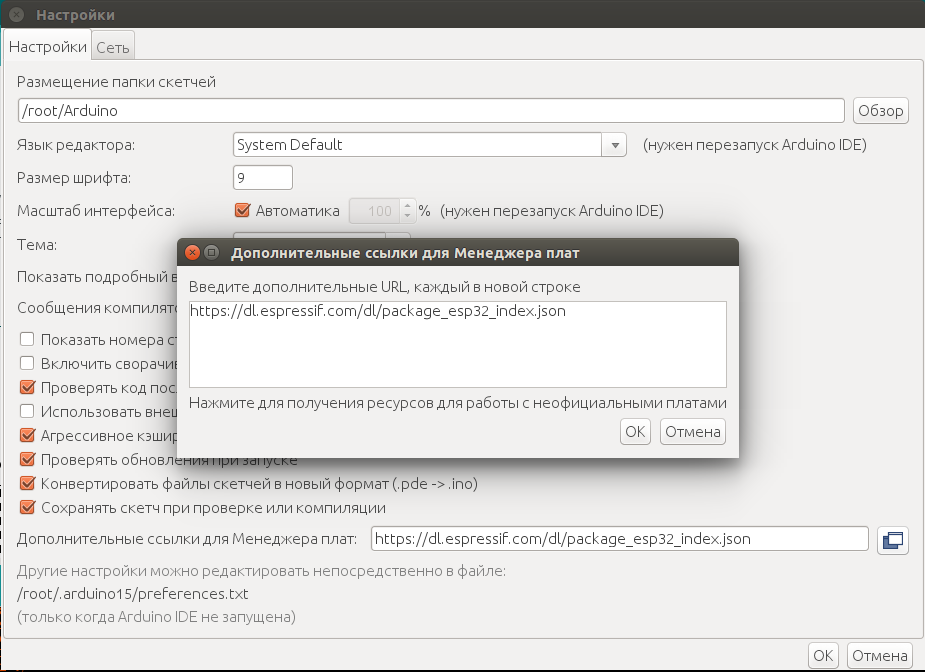Disable Проверять обновления при запуске
Image resolution: width=925 pixels, height=672 pixels.
click(28, 460)
